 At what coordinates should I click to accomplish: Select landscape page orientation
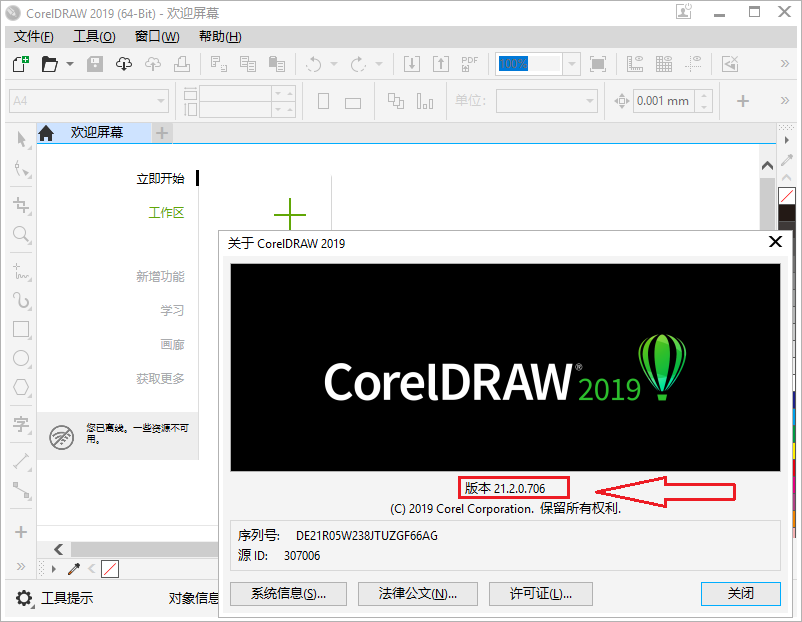coord(353,102)
